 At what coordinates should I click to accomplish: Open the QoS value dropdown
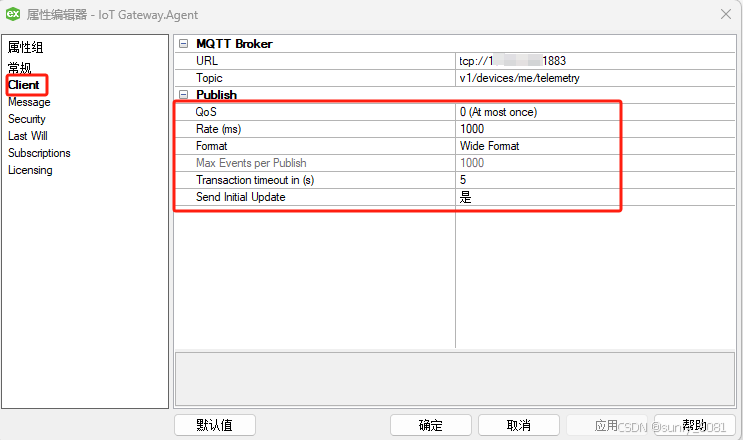(595, 112)
